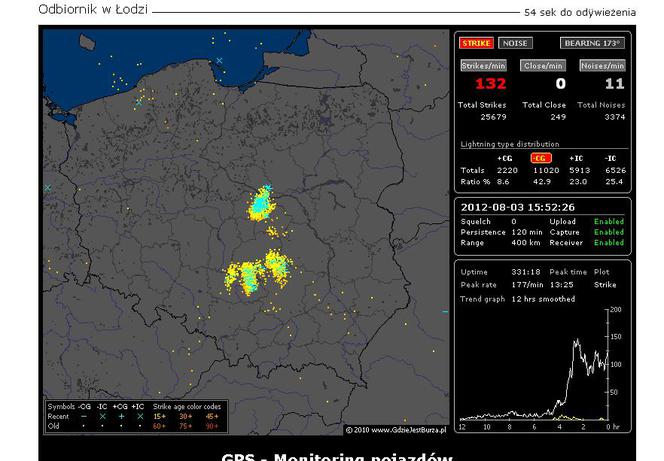Click the Total Close value 249
The width and height of the screenshot is (664, 461).
(558, 117)
